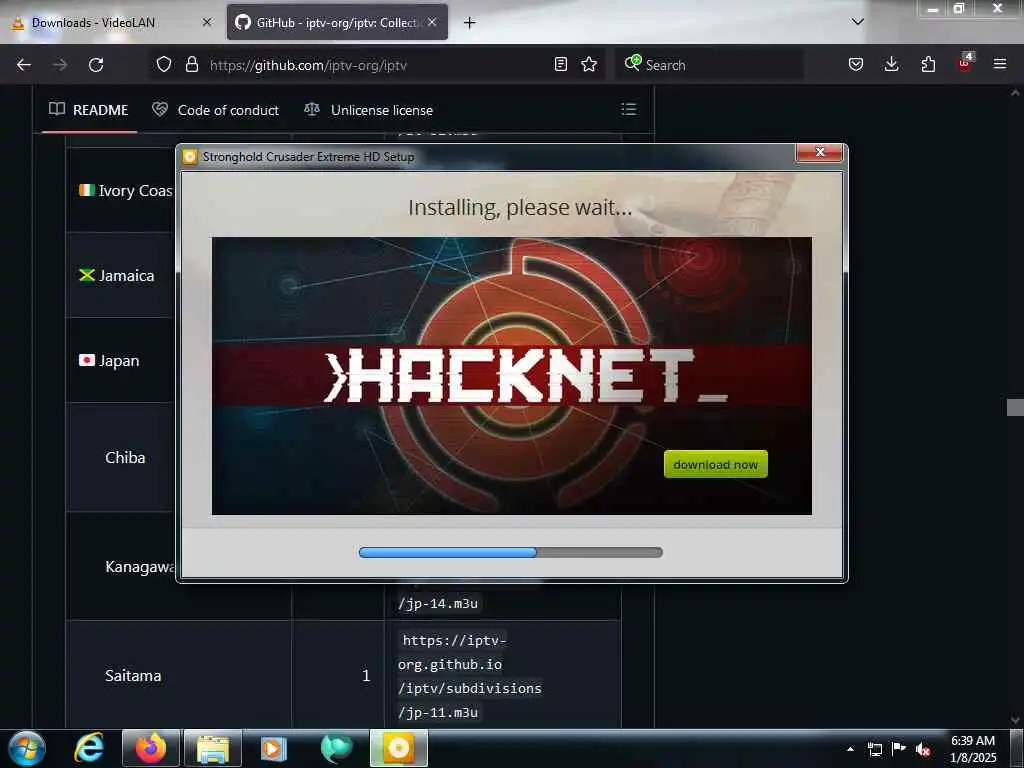Open the Firefox hamburger menu

(x=1000, y=64)
